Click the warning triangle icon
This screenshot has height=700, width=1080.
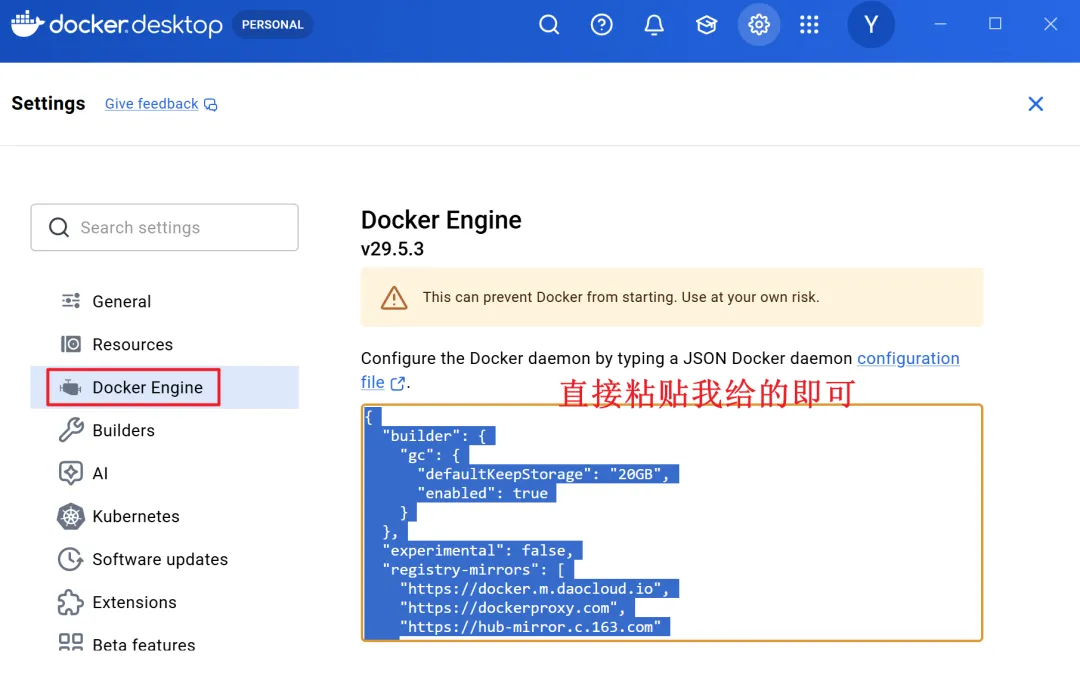click(x=394, y=298)
